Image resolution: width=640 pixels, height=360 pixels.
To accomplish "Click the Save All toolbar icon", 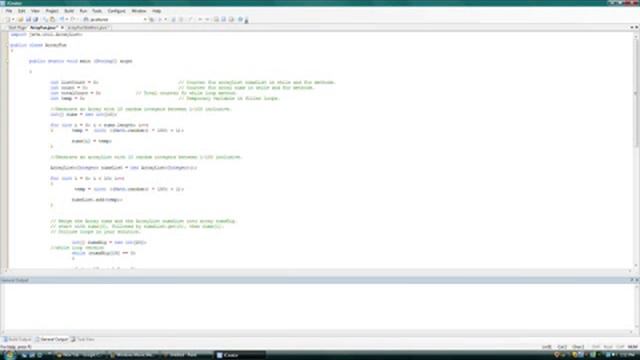I will [x=36, y=20].
